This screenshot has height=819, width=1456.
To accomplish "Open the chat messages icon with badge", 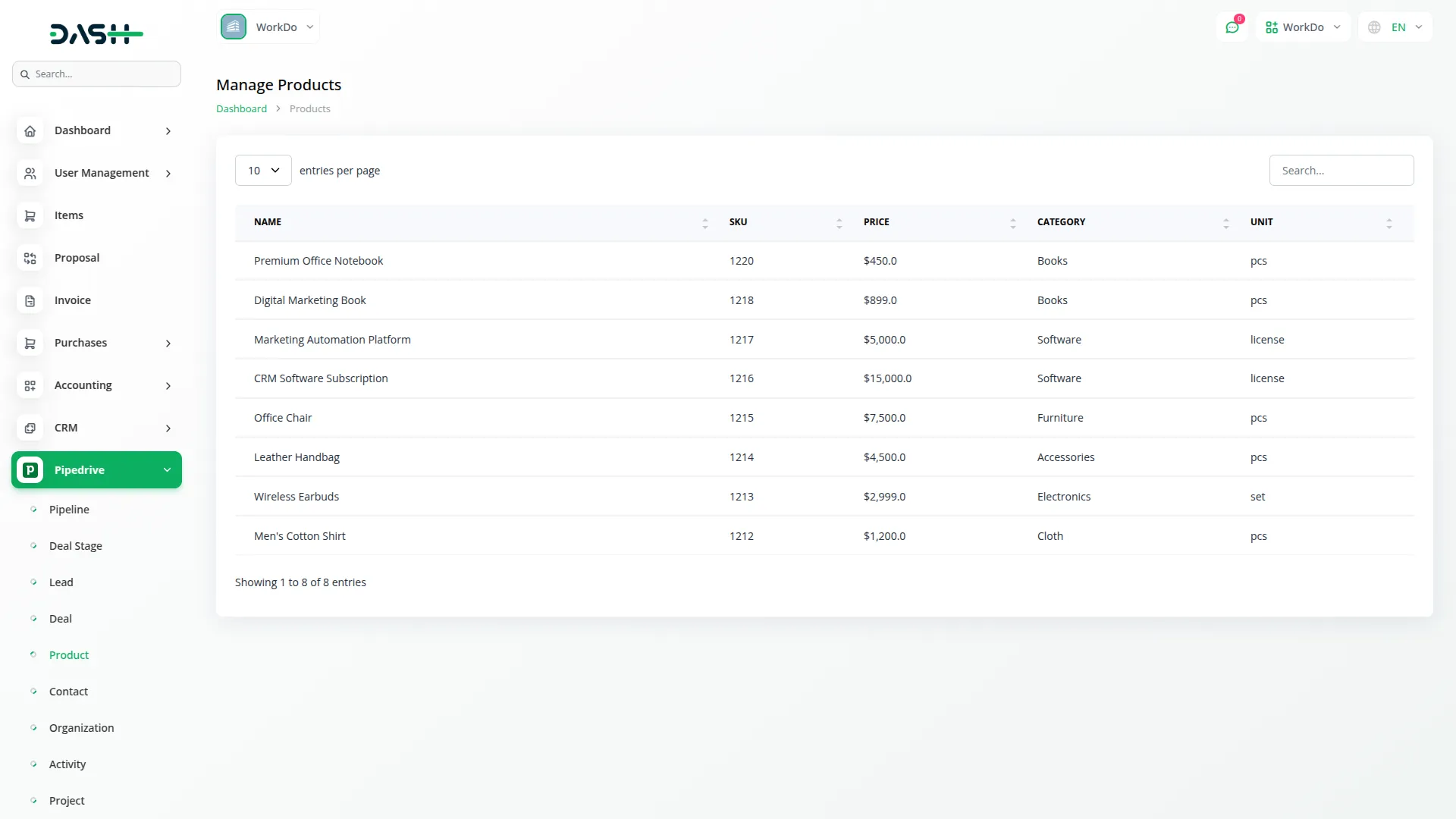I will pyautogui.click(x=1232, y=27).
